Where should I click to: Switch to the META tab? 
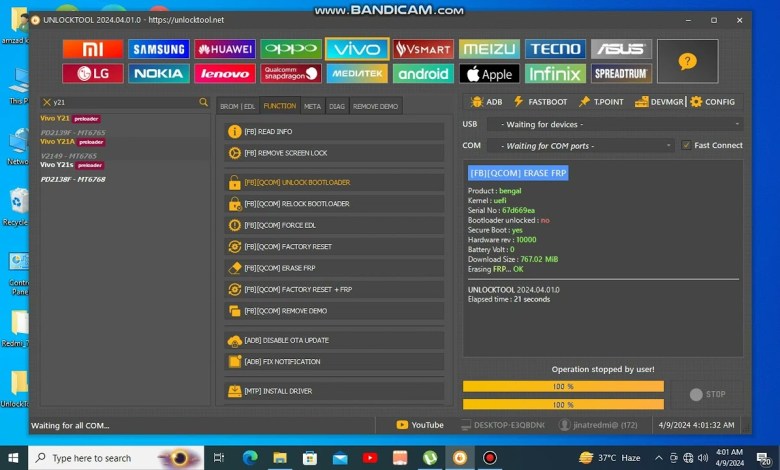[312, 106]
